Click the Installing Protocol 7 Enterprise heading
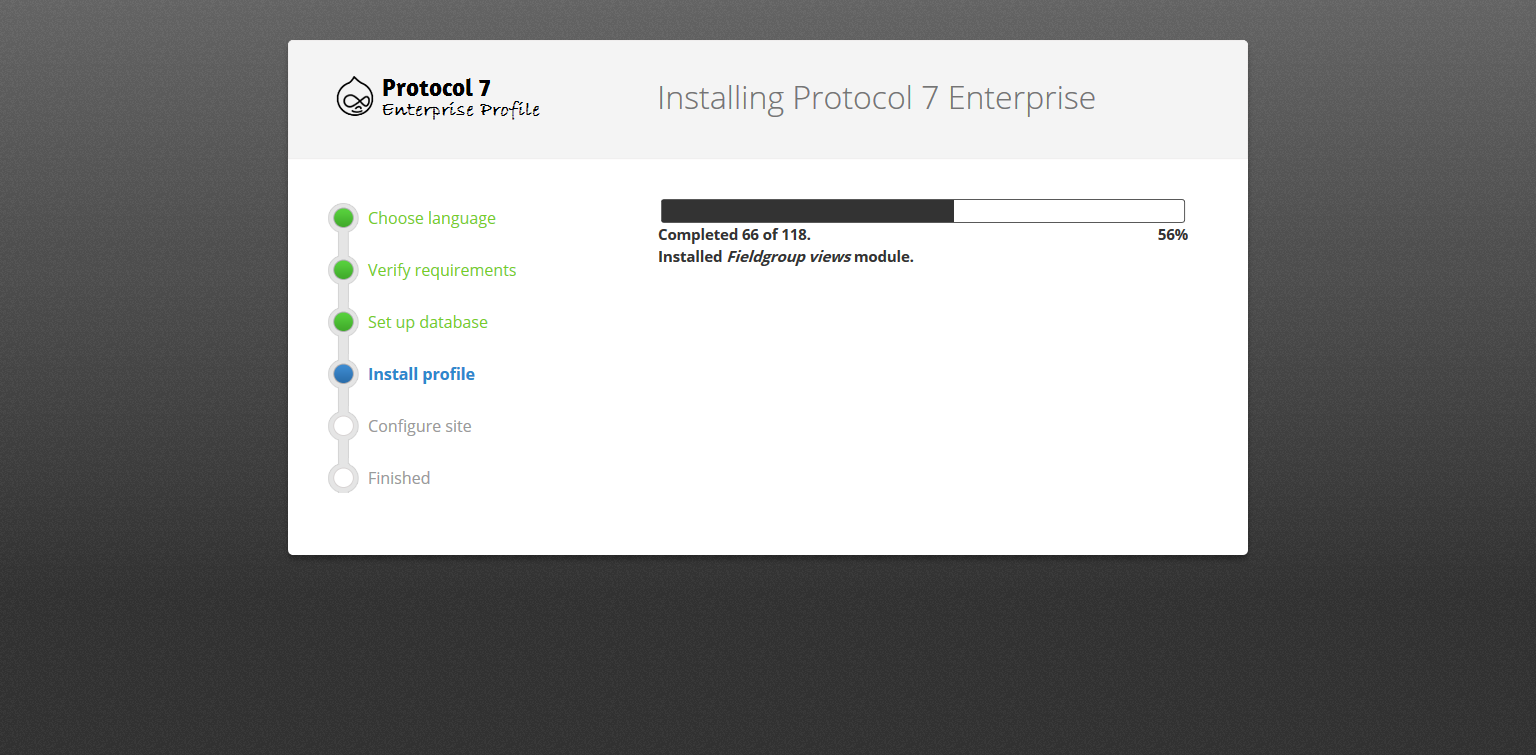Screen dimensions: 1536x755 click(876, 98)
